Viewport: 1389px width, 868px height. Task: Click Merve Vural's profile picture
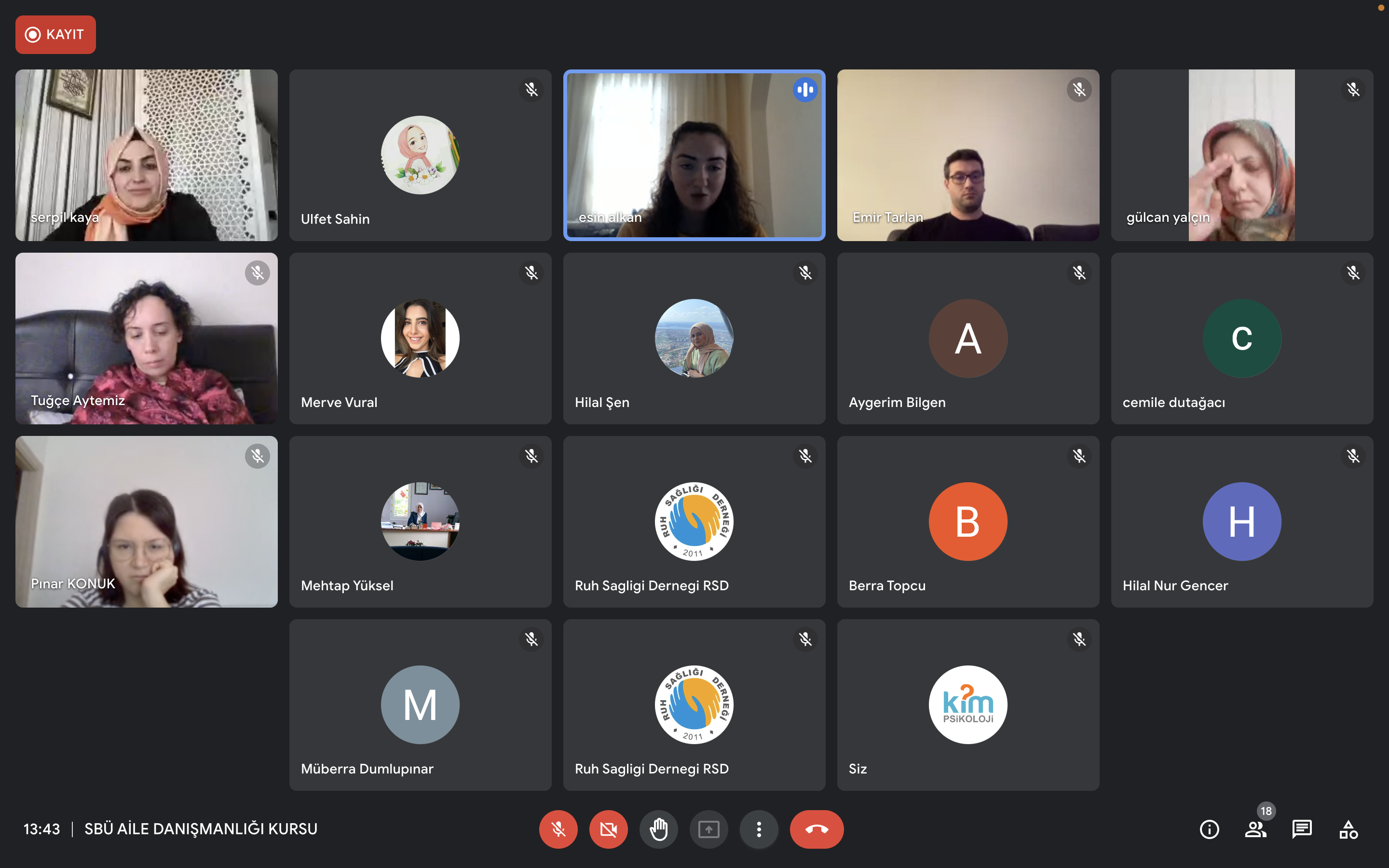(420, 338)
